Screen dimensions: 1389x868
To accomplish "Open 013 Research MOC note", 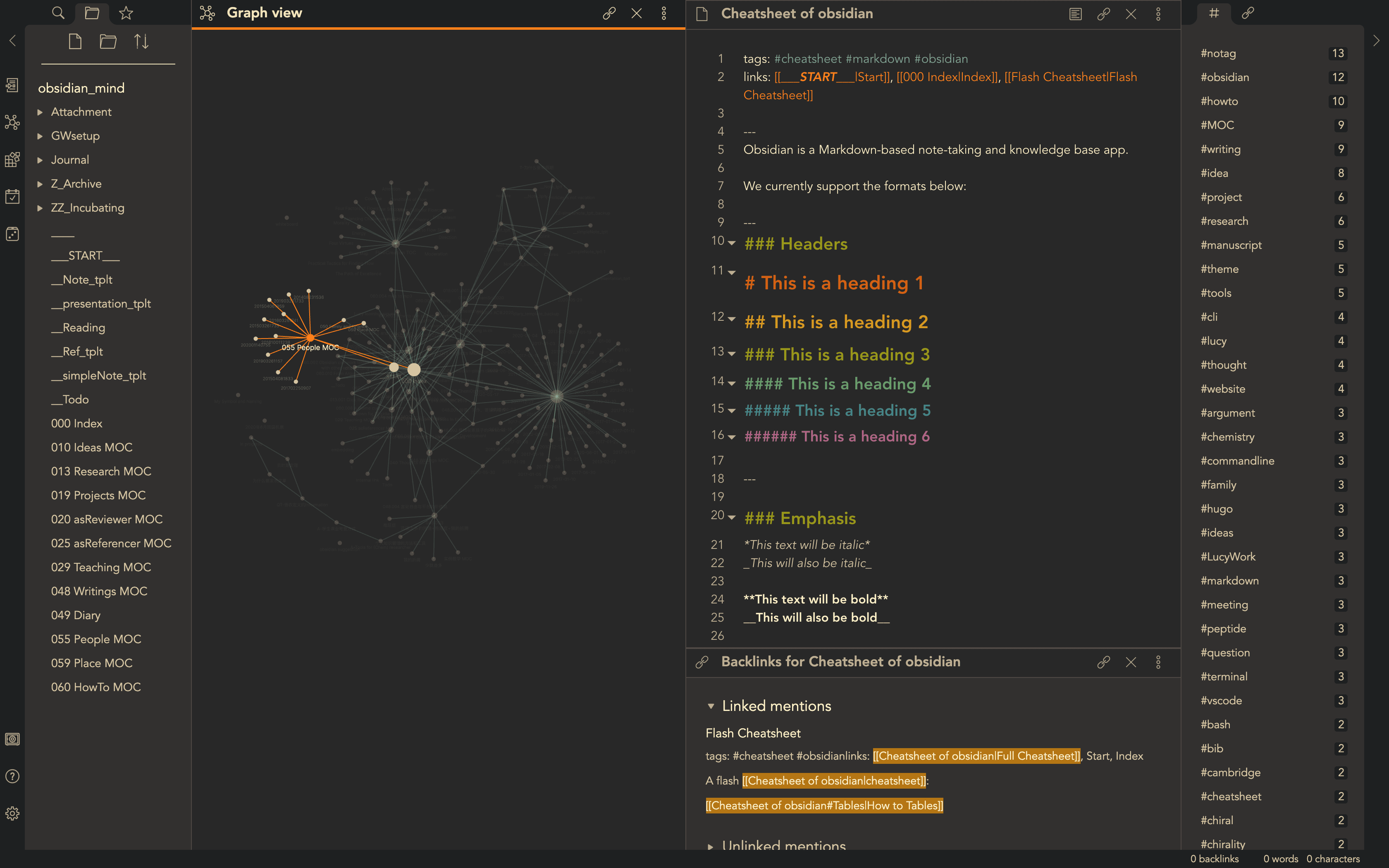I will pyautogui.click(x=101, y=471).
